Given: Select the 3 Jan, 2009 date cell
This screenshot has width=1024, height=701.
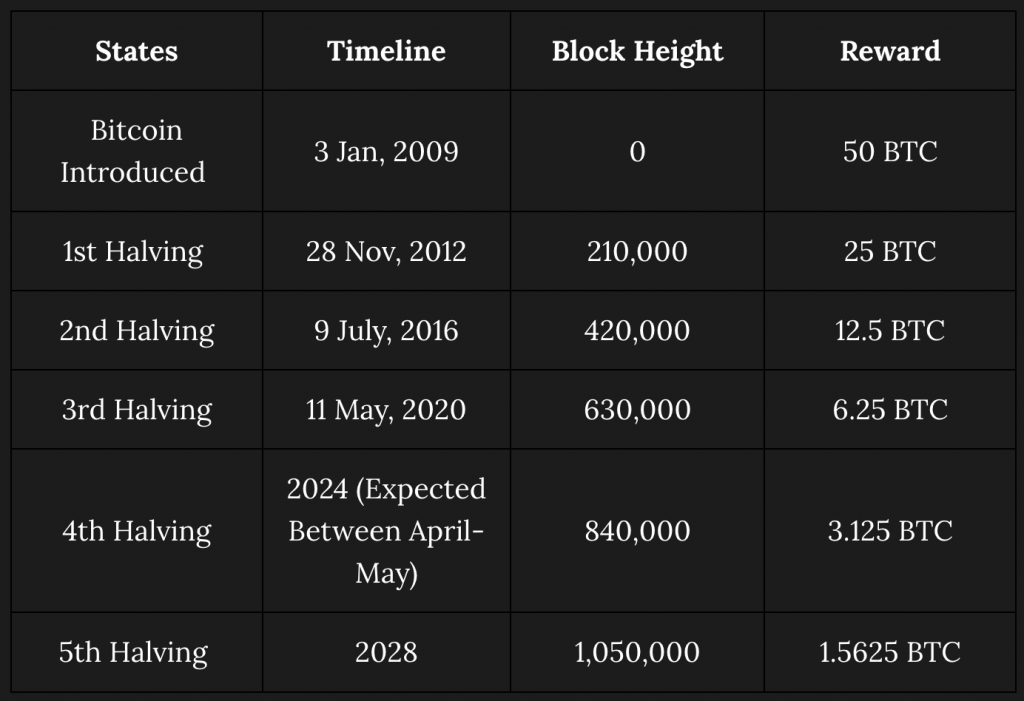Looking at the screenshot, I should 386,151.
